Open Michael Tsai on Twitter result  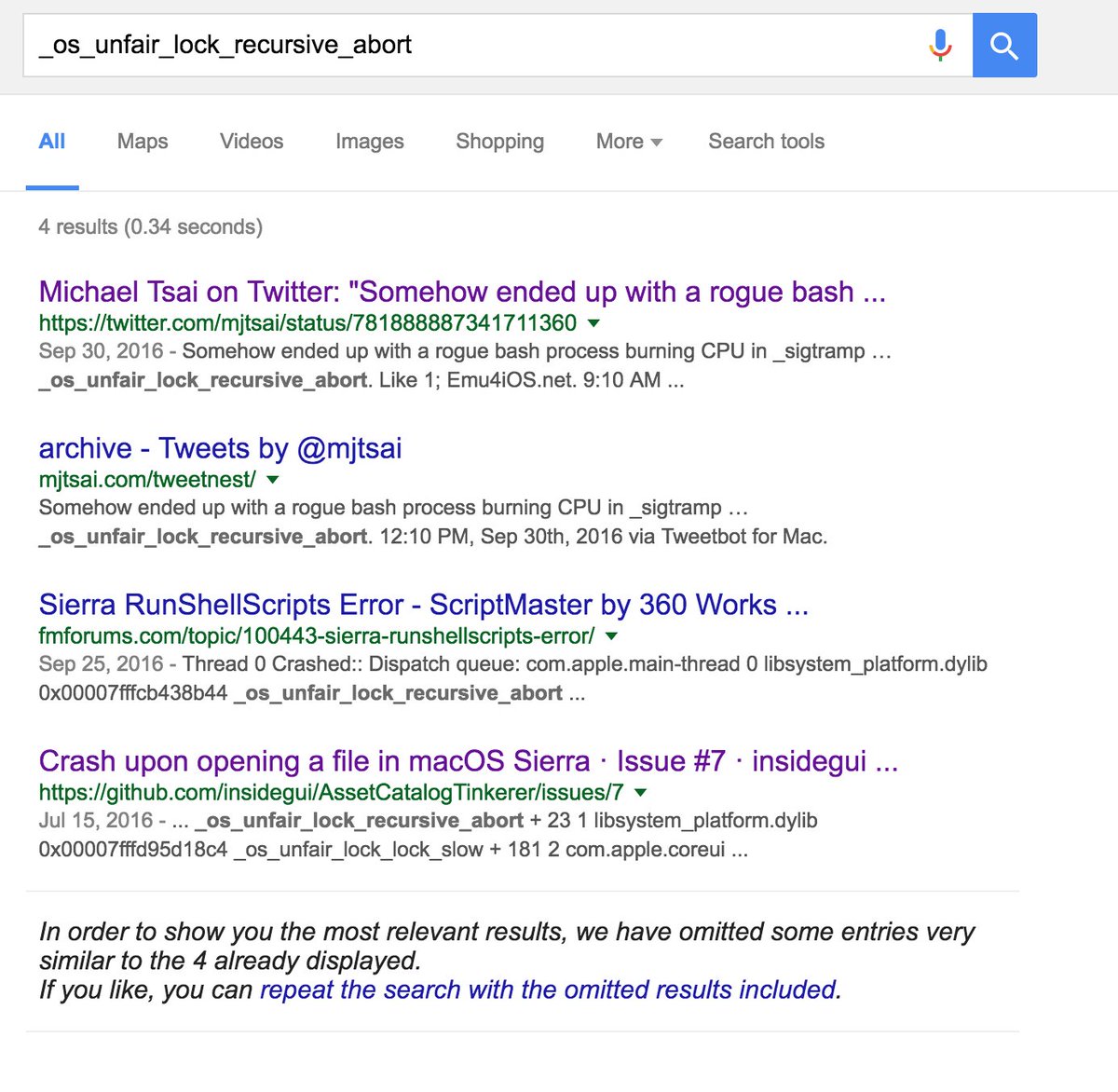(x=462, y=292)
